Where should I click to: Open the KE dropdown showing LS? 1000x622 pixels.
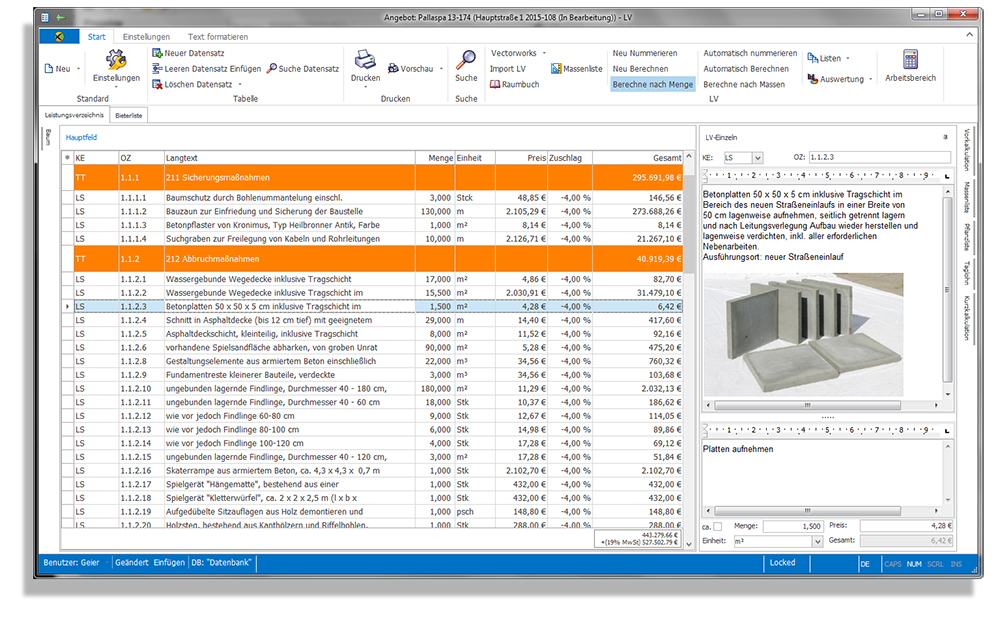coord(756,158)
